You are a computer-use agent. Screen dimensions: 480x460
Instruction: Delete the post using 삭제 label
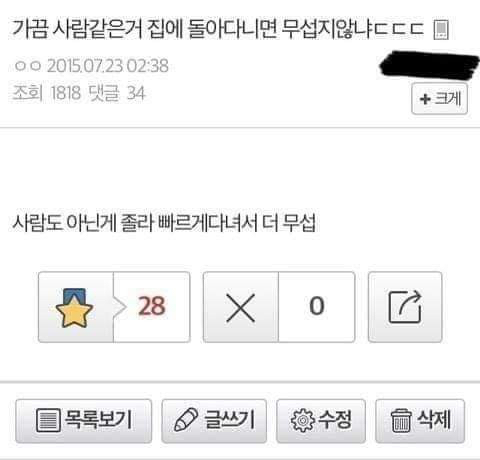click(434, 419)
